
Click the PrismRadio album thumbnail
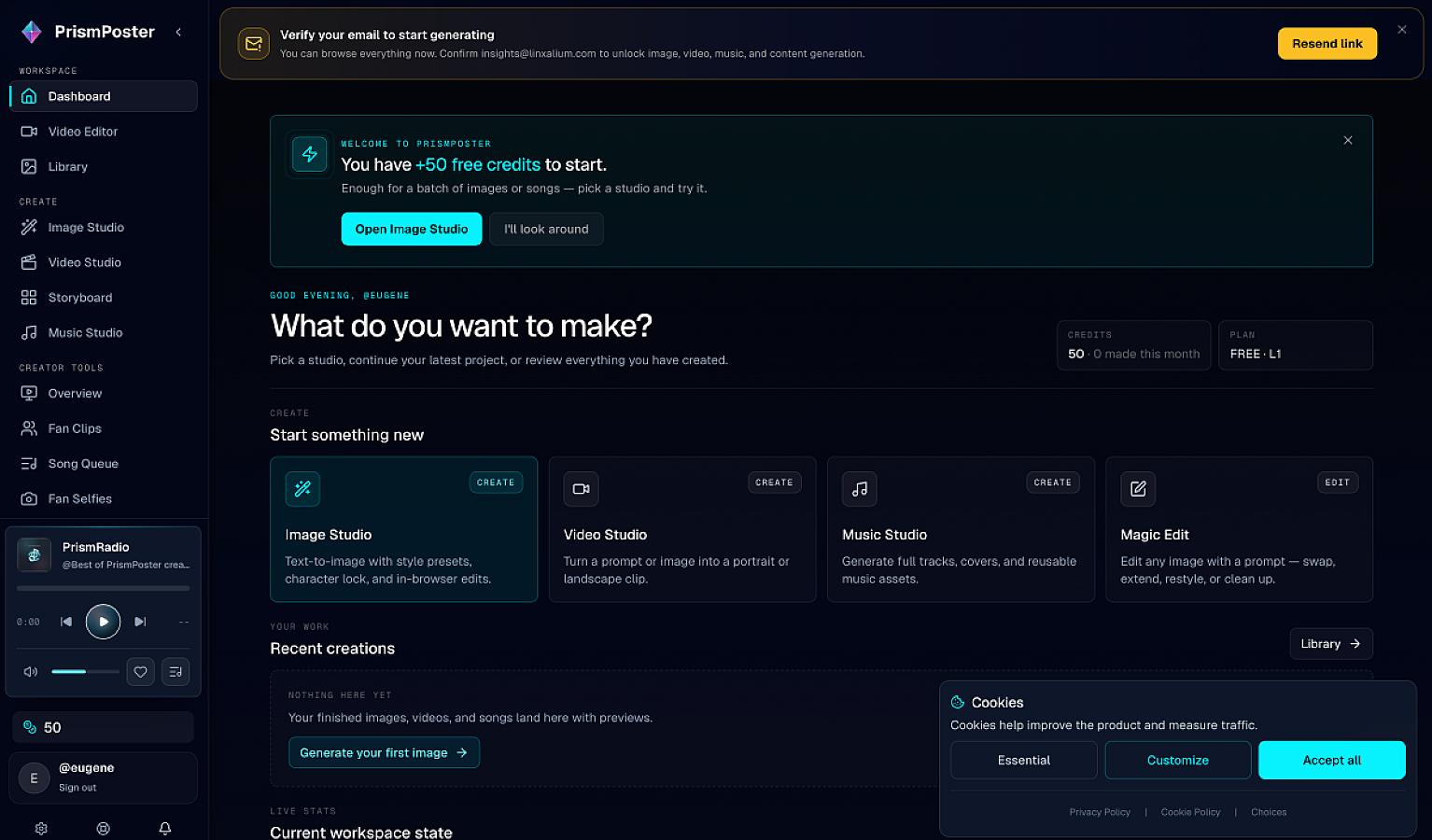pyautogui.click(x=35, y=555)
